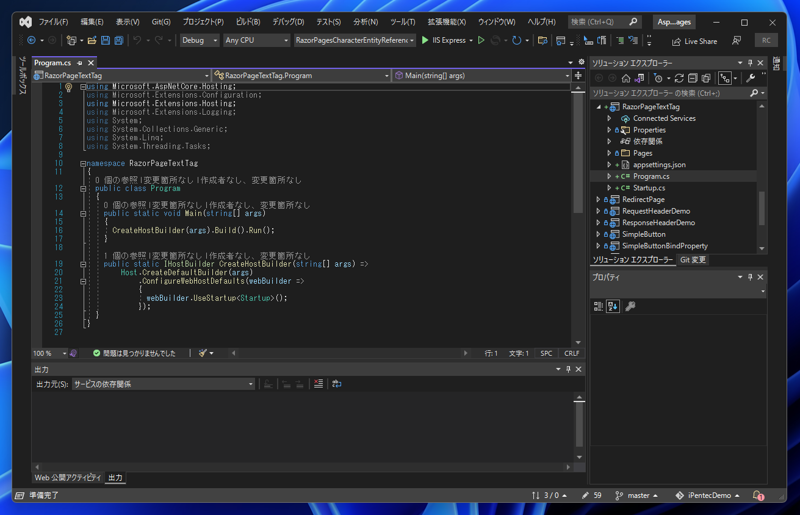Expand the Pages folder node
Viewport: 800px width, 515px height.
tap(609, 153)
